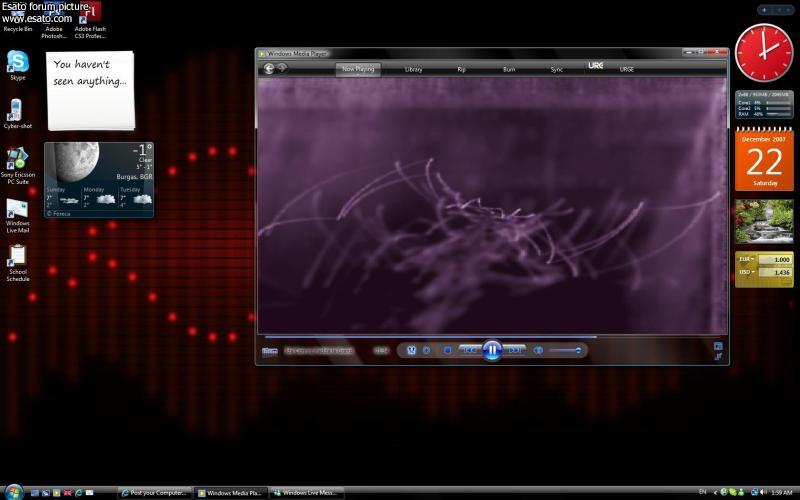800x500 pixels.
Task: Click Show Desktop quick launch icon
Action: pyautogui.click(x=35, y=493)
